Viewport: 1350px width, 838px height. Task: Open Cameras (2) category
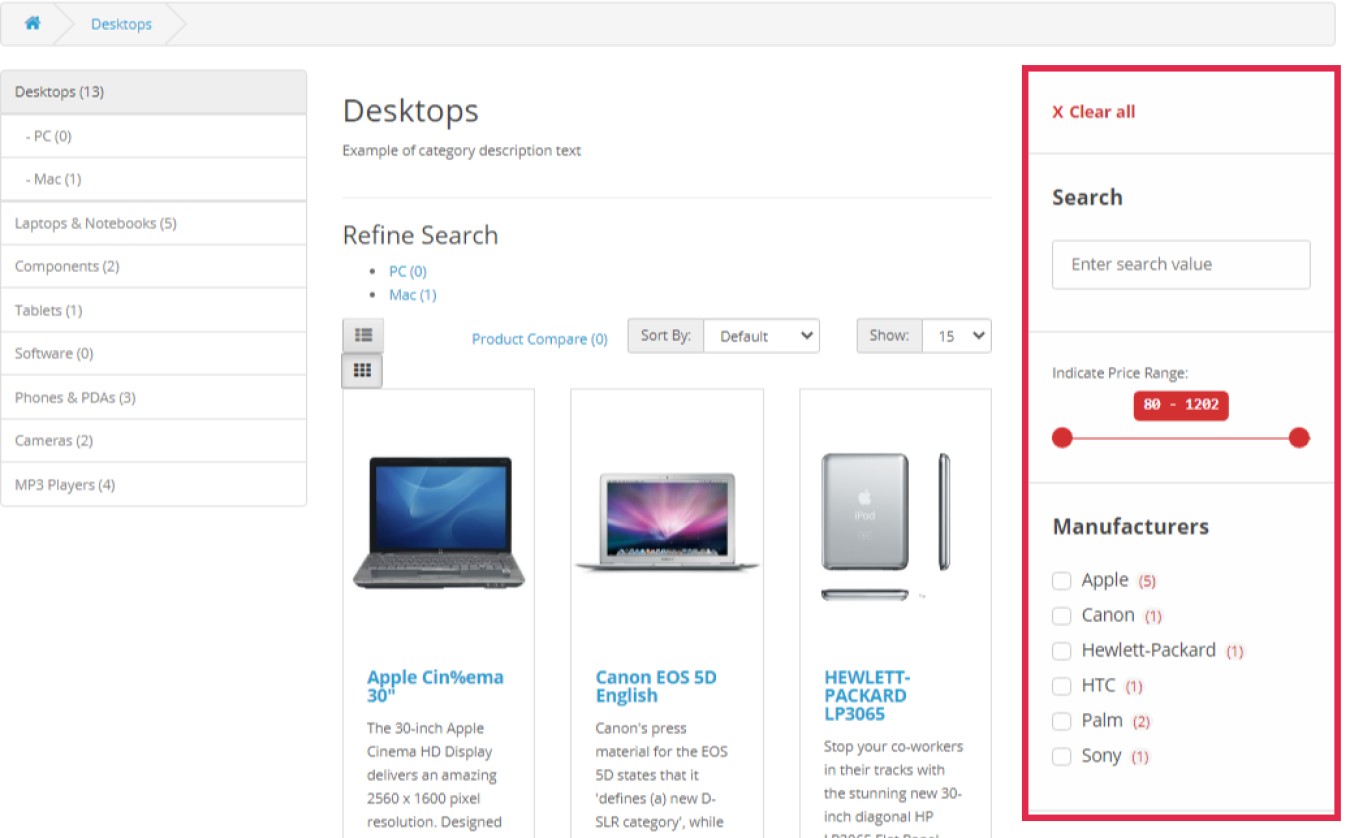154,440
